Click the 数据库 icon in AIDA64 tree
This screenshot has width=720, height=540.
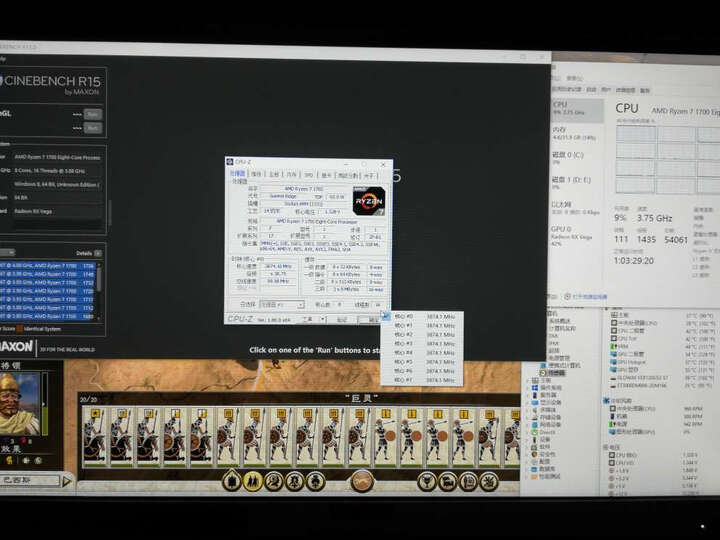pos(534,469)
